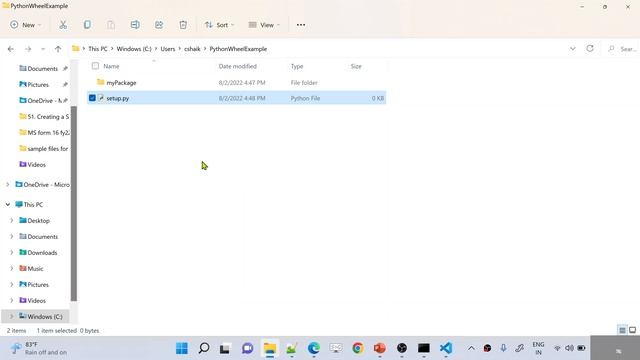Expand the address bar history dropdown
The width and height of the screenshot is (640, 360).
(573, 49)
